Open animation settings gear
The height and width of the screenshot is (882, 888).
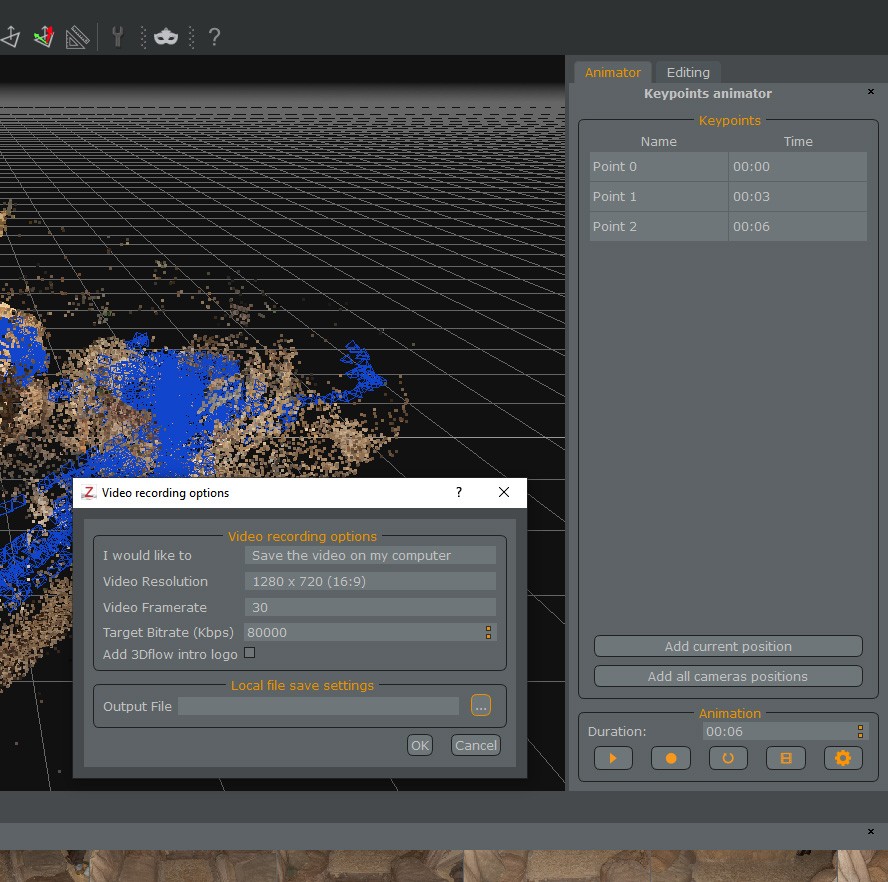[x=842, y=758]
